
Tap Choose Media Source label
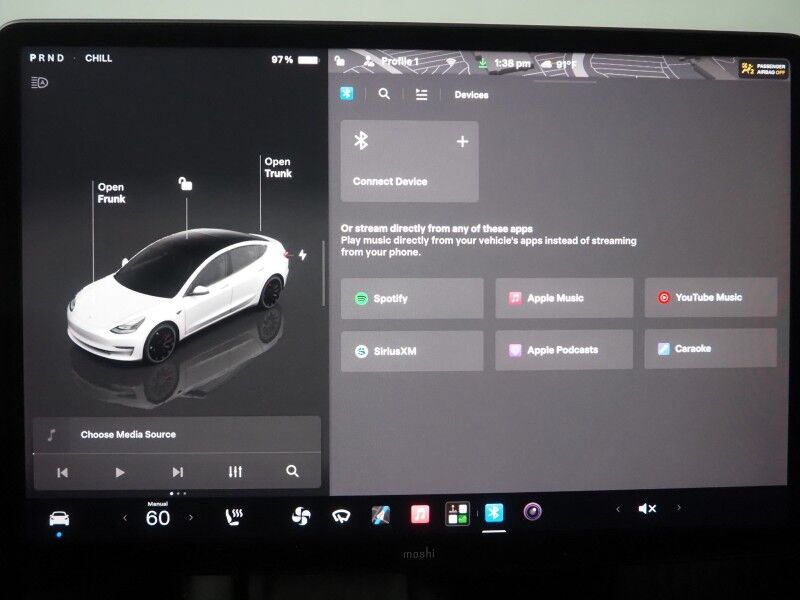(128, 435)
